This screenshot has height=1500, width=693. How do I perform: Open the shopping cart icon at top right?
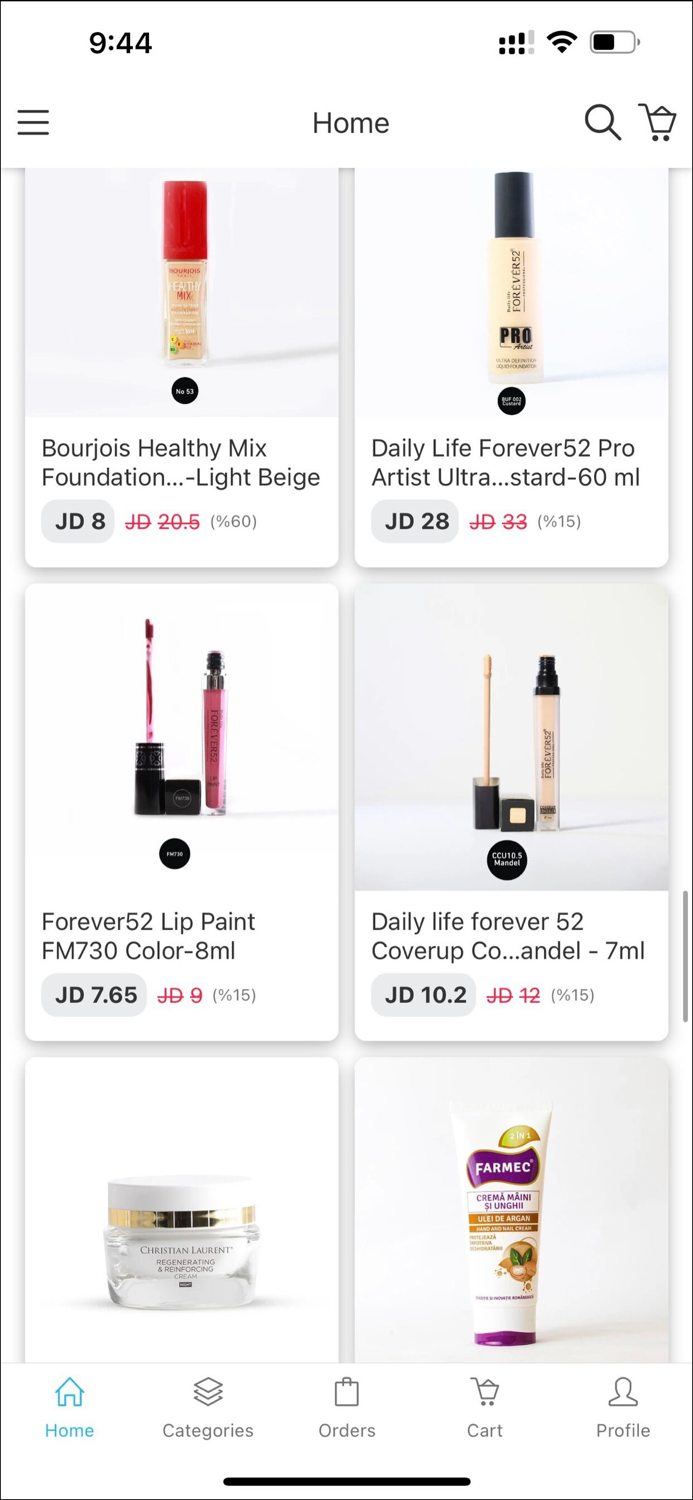[x=658, y=122]
